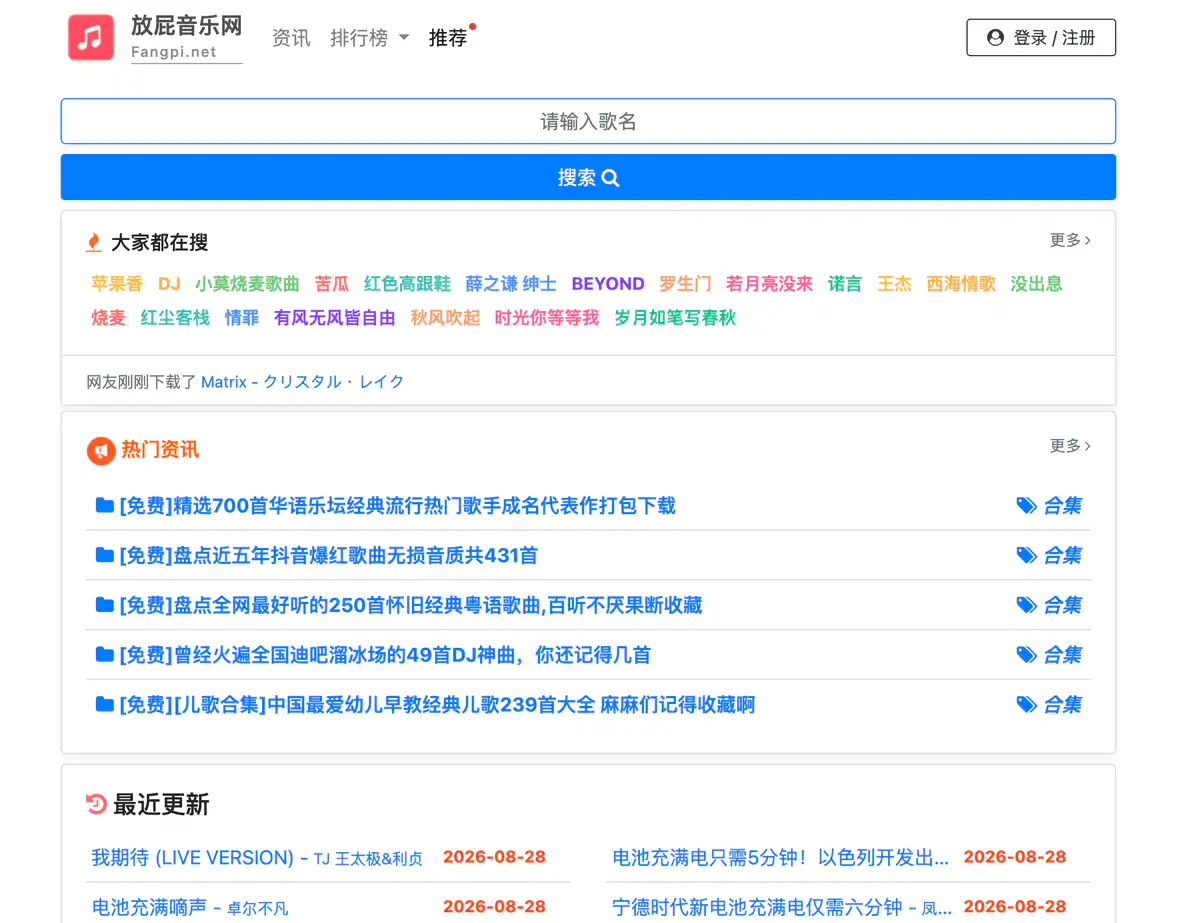This screenshot has width=1200, height=923.
Task: Click 合集 tag in 儿歌合集 row
Action: click(x=1062, y=706)
